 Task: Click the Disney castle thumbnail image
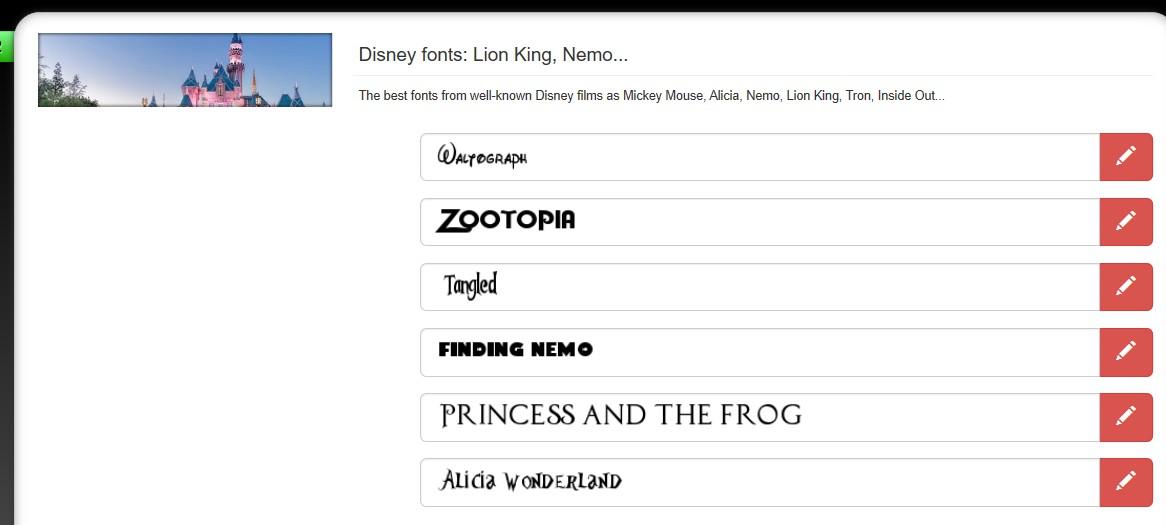click(185, 70)
